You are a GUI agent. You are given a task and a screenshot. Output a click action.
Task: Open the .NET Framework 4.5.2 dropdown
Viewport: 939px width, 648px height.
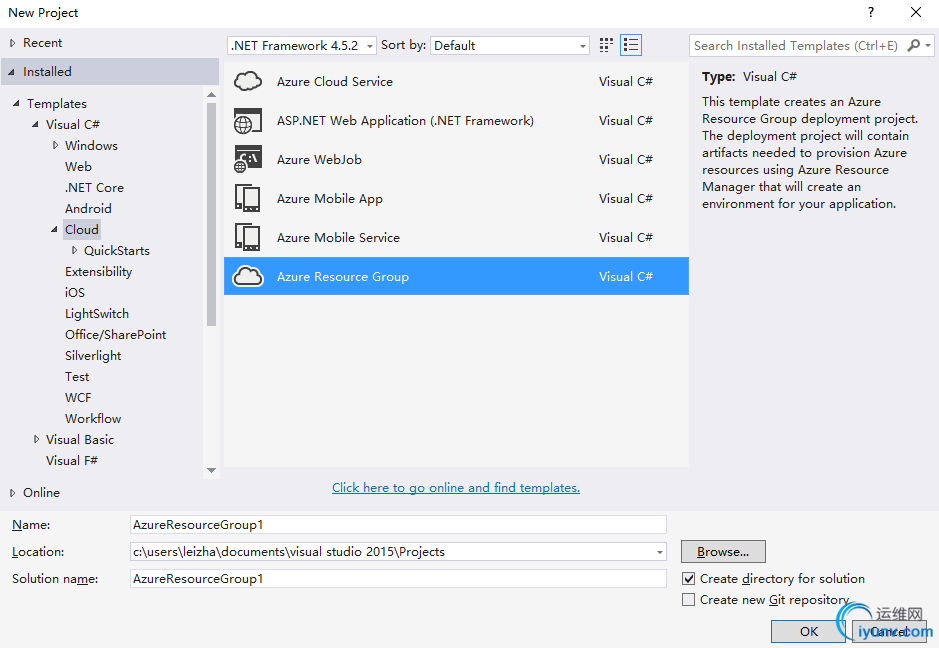click(x=302, y=46)
